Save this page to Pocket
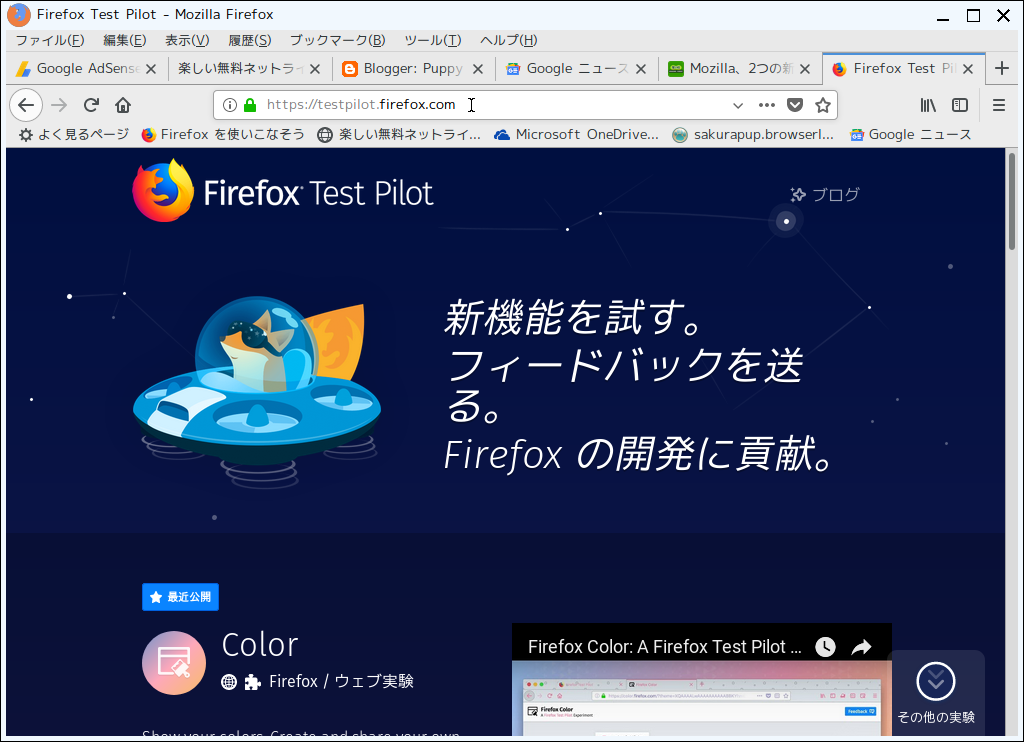 [794, 104]
